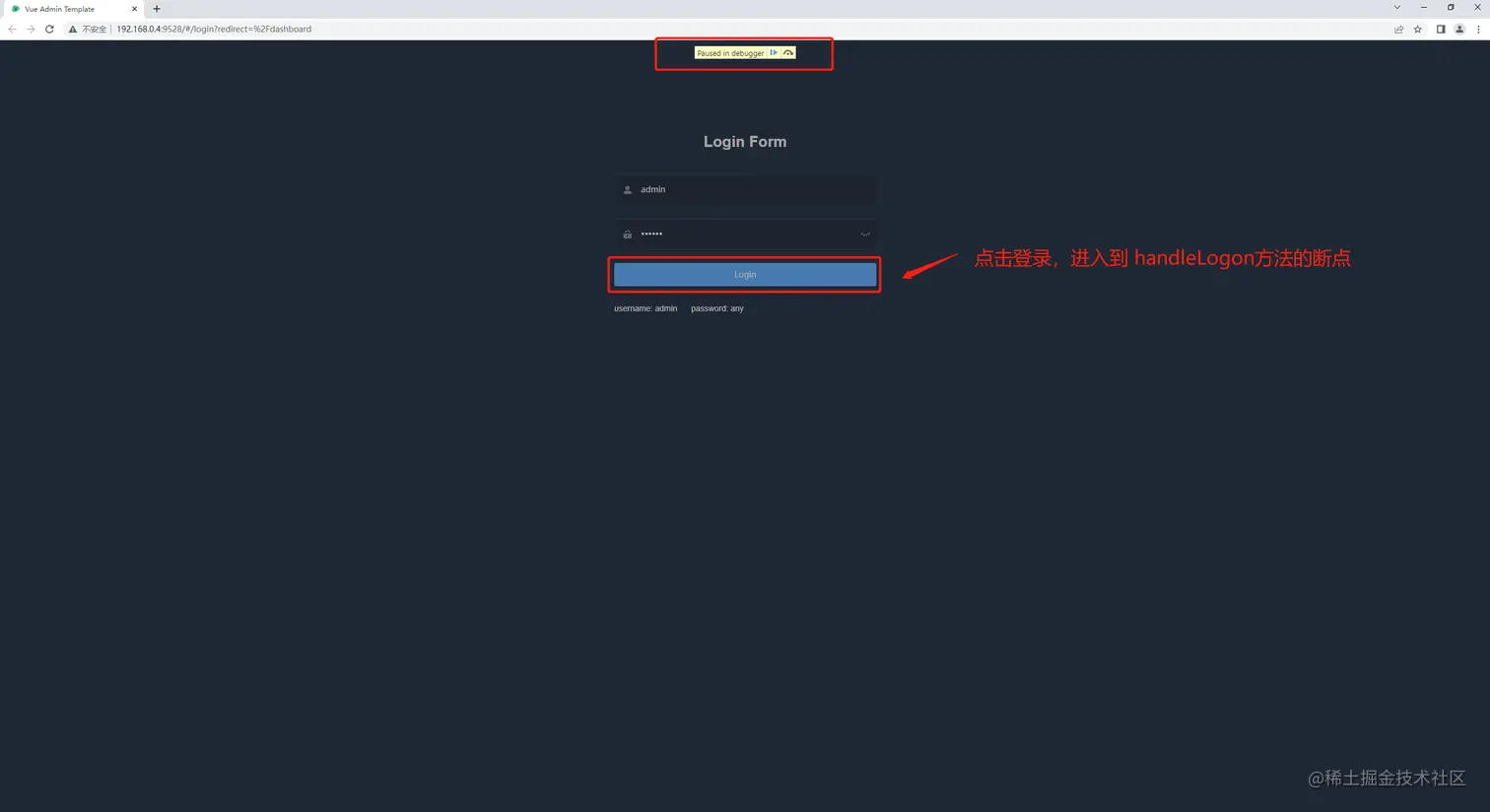Open the browser three-dot menu
The height and width of the screenshot is (812, 1490).
click(x=1479, y=29)
